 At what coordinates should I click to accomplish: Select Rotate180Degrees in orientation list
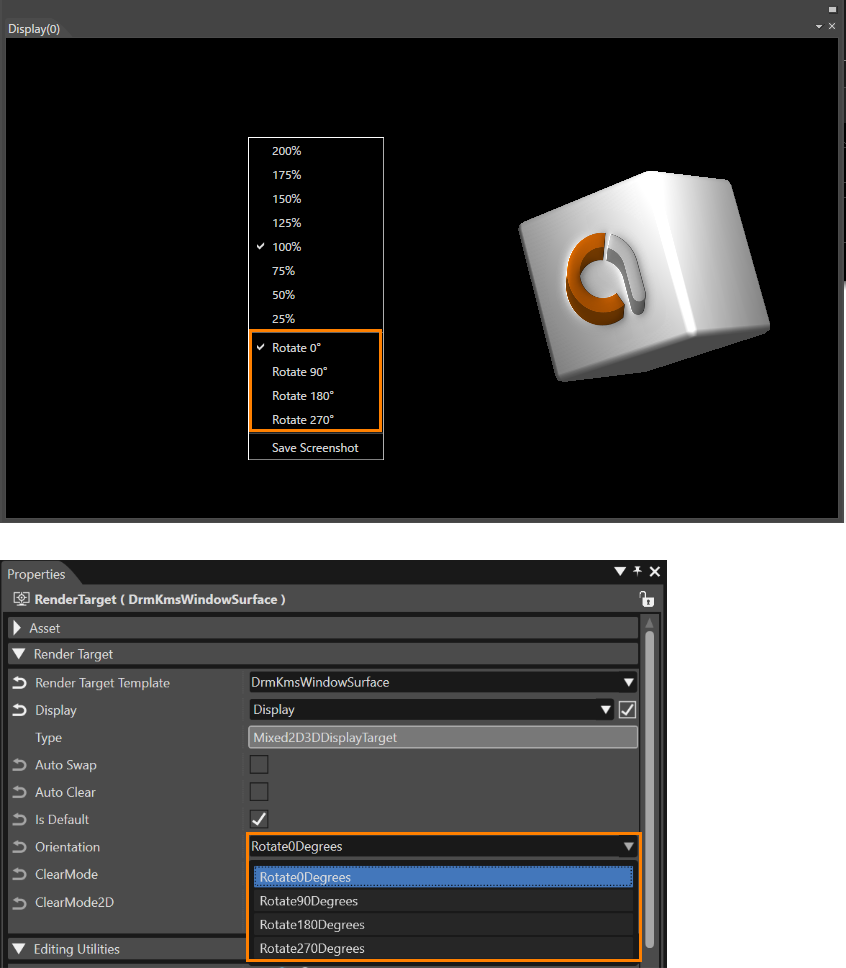[443, 924]
